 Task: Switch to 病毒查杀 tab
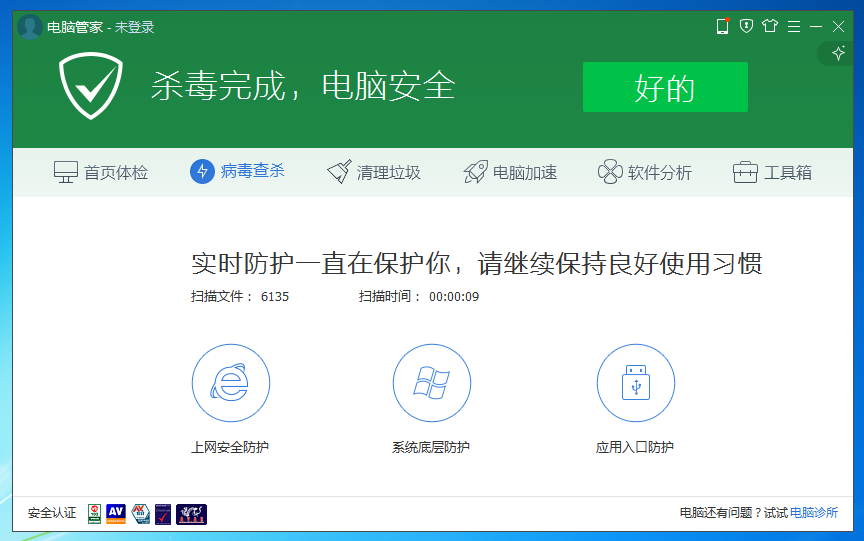[x=237, y=171]
